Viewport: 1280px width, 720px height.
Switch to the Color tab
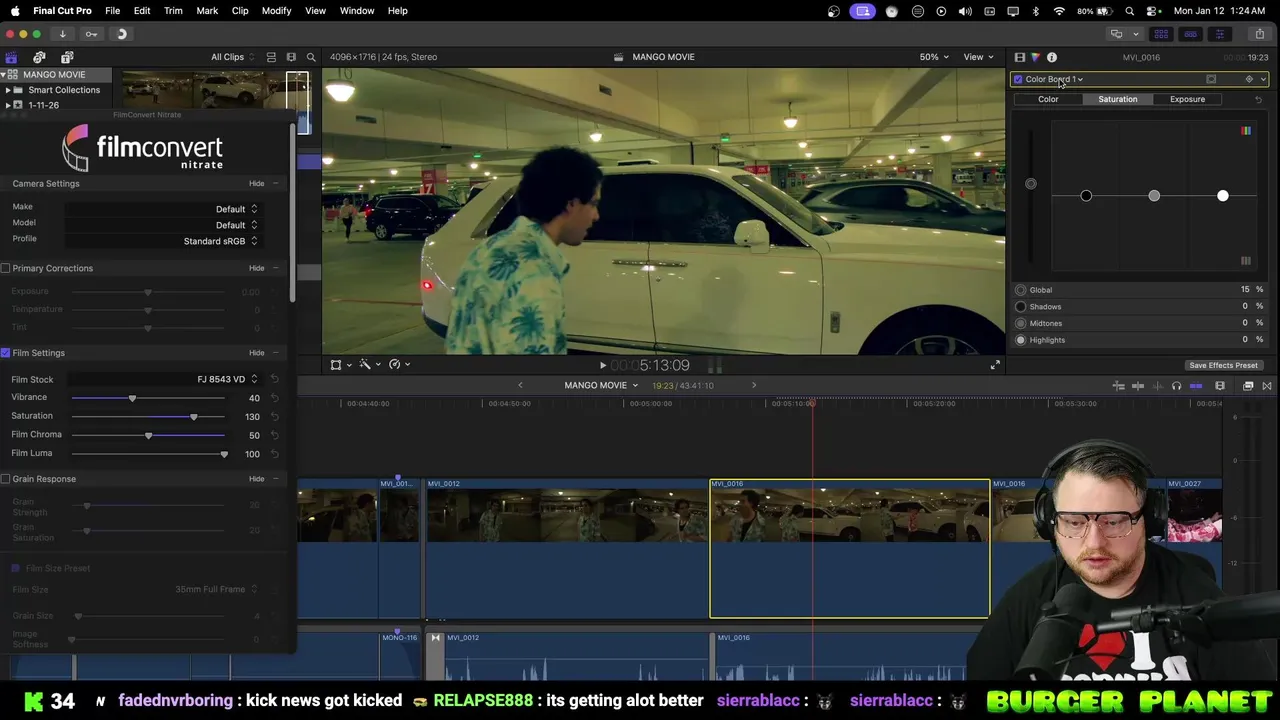1048,99
